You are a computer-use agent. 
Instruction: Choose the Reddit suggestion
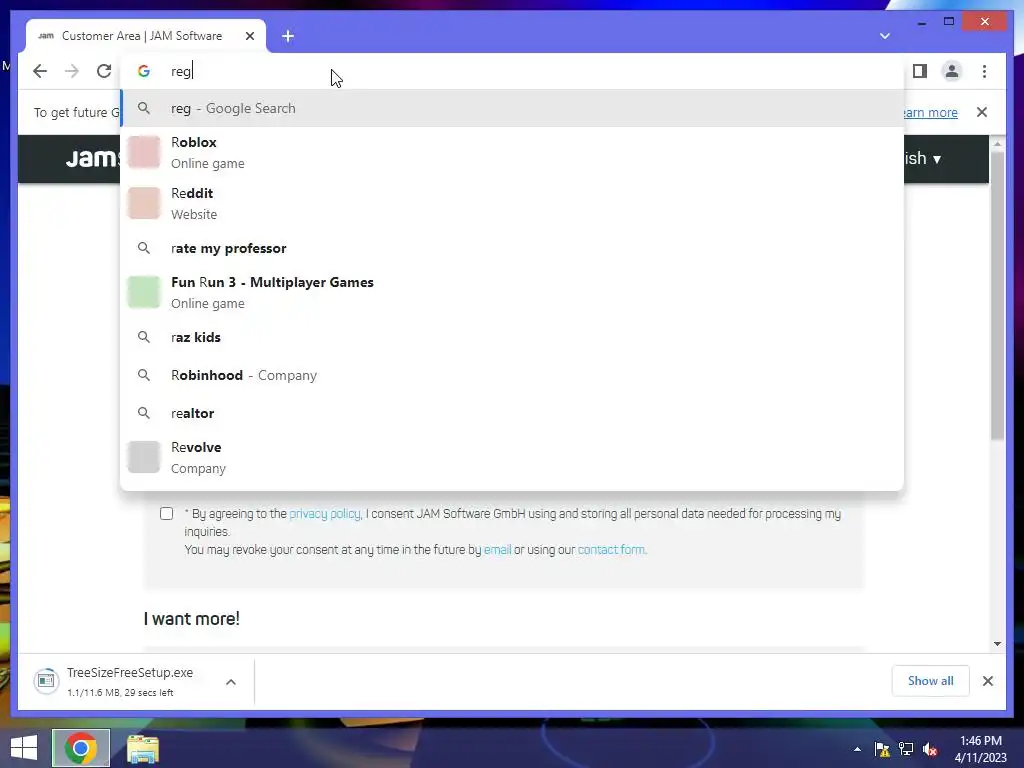pyautogui.click(x=513, y=203)
